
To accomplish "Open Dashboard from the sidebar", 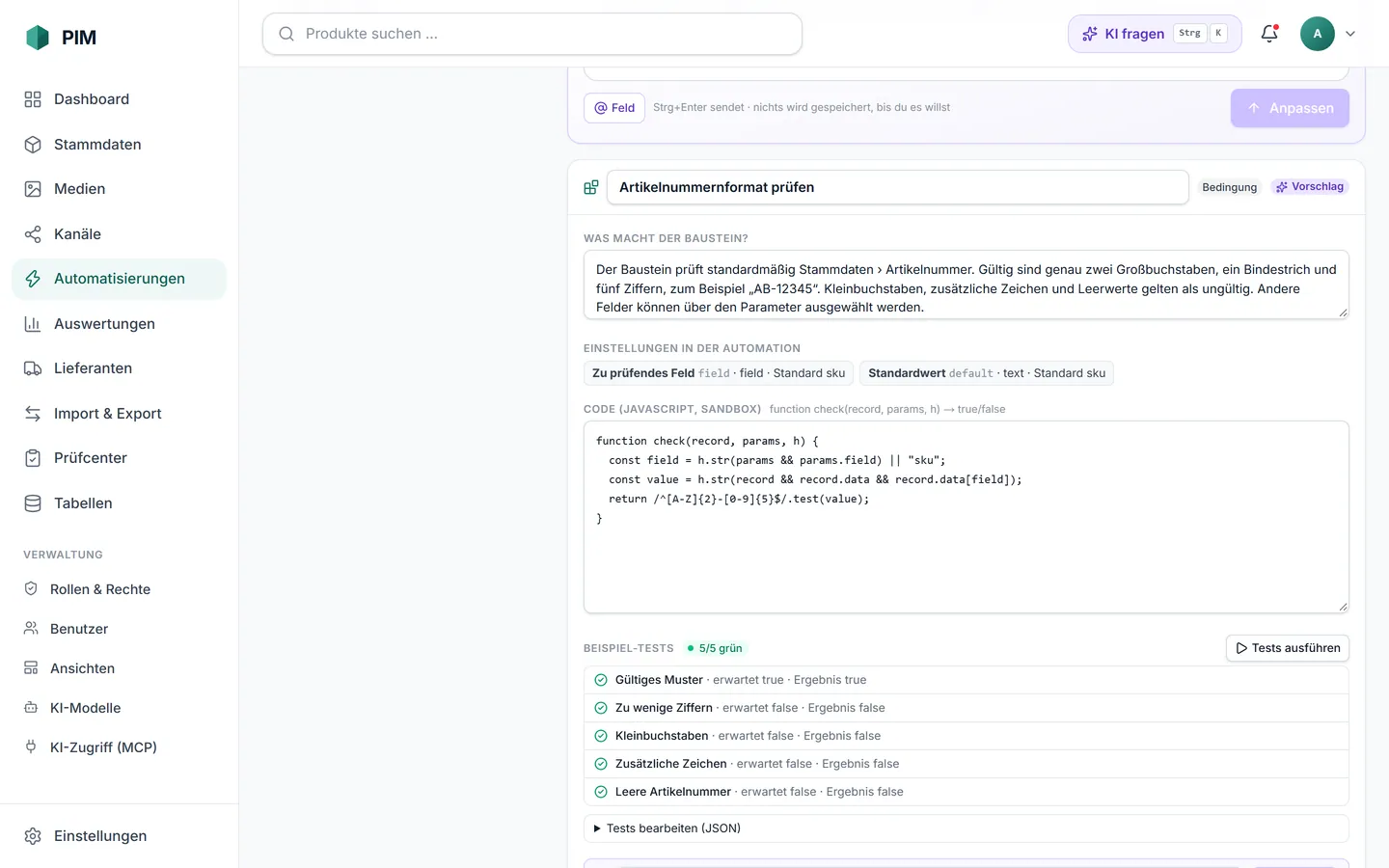I will pos(119,99).
